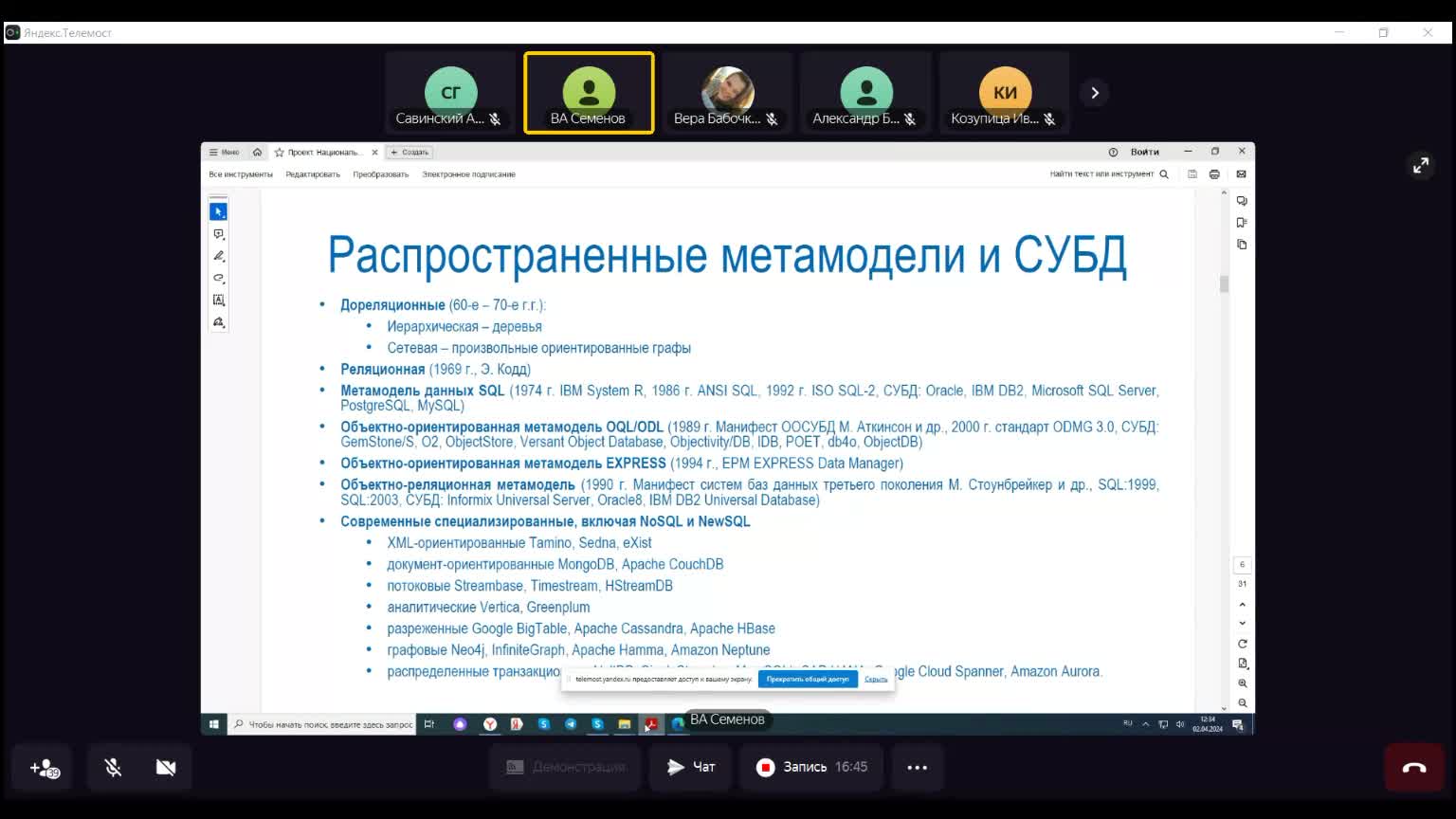The height and width of the screenshot is (819, 1456).
Task: Star the Проект Националь document tab
Action: (x=280, y=152)
